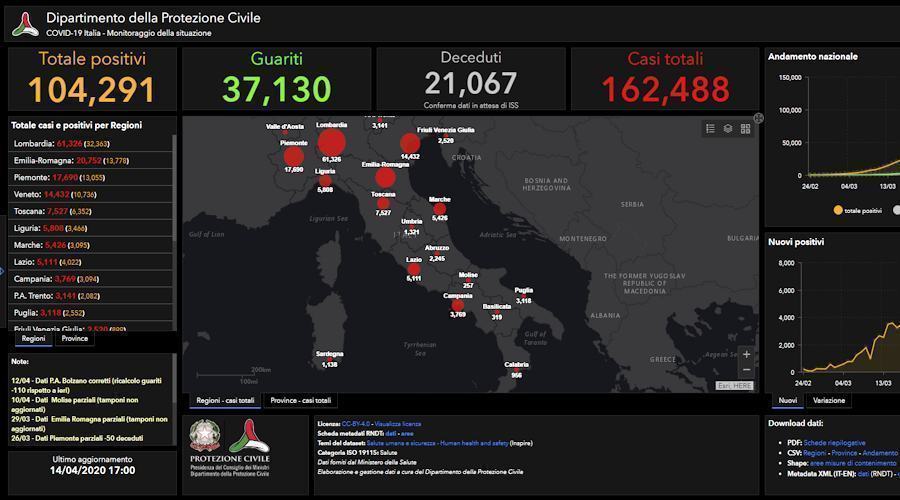Open the map layers list icon
This screenshot has height=500, width=900.
(728, 128)
